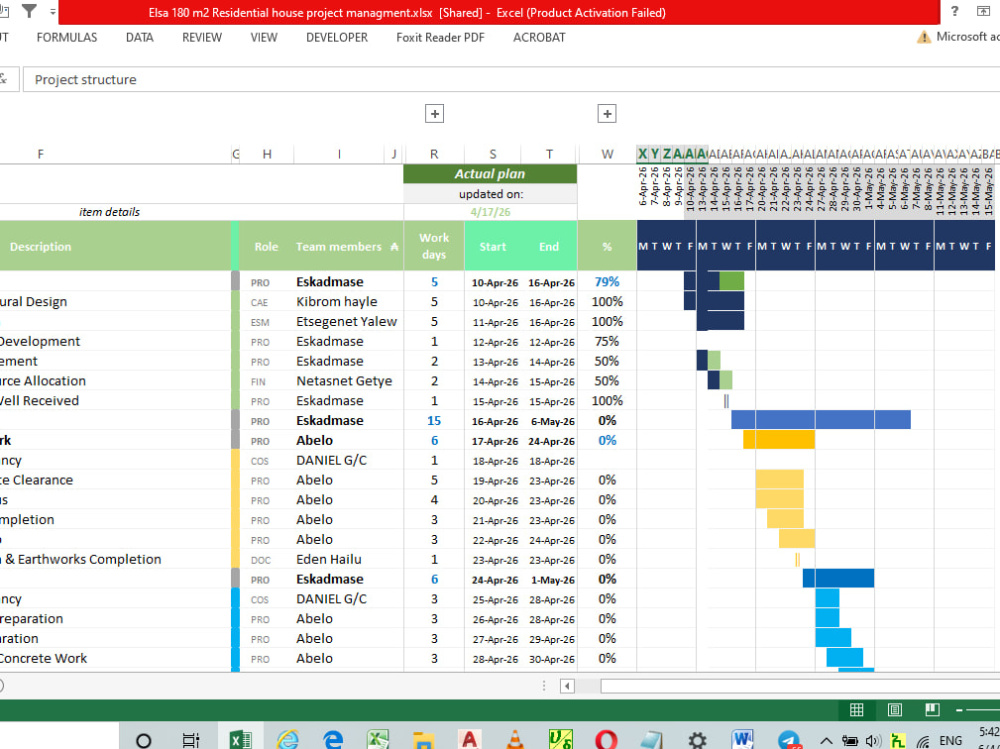Open the red A application on taskbar
Viewport: 1000px width, 749px height.
(x=469, y=739)
